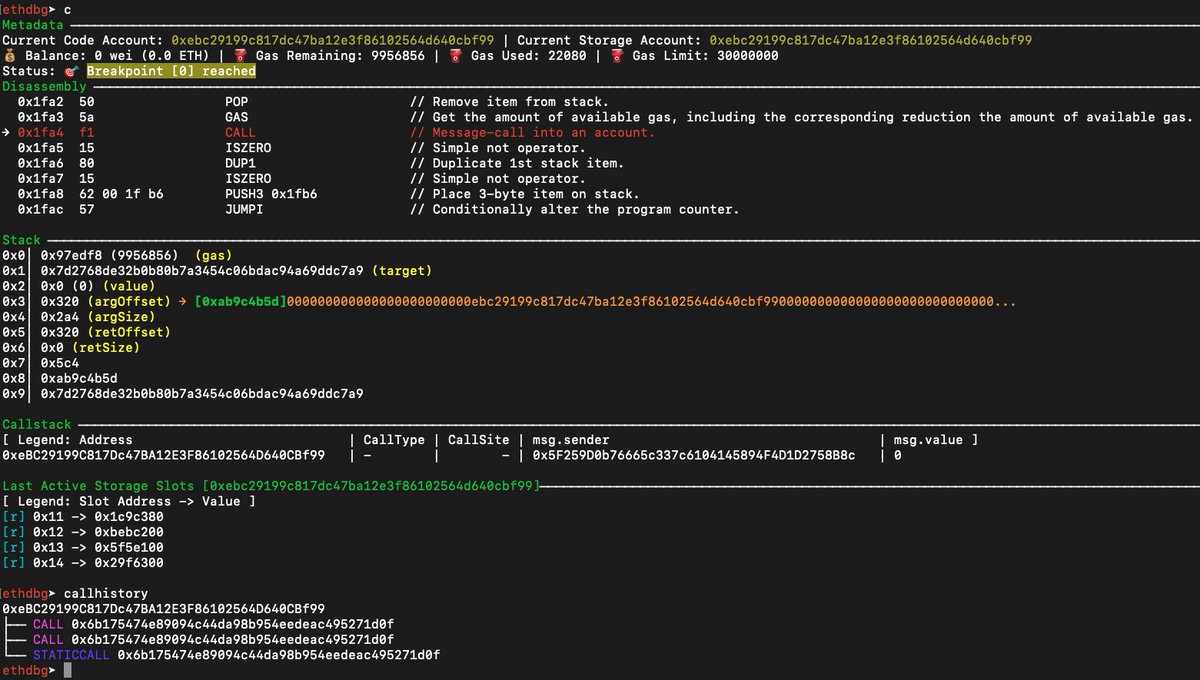
Task: Click stack slot 0x8 value 0xab9c4b5d
Action: [79, 378]
